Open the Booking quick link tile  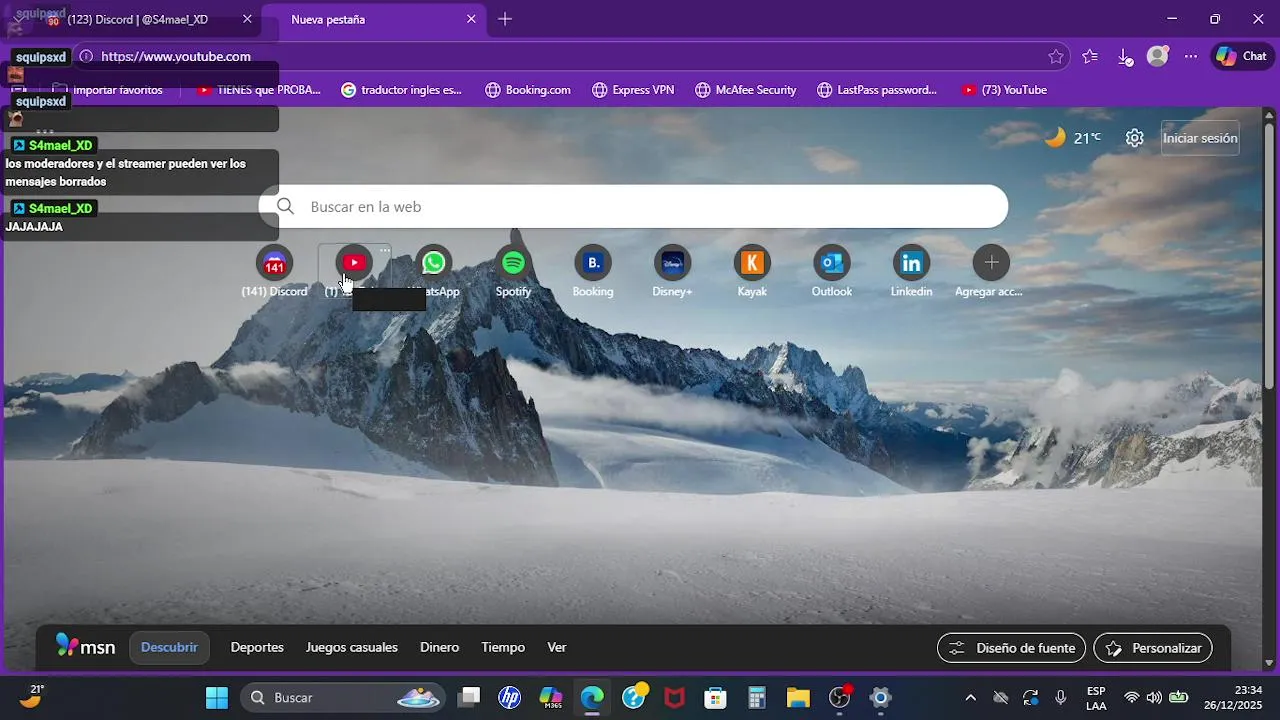tap(593, 272)
